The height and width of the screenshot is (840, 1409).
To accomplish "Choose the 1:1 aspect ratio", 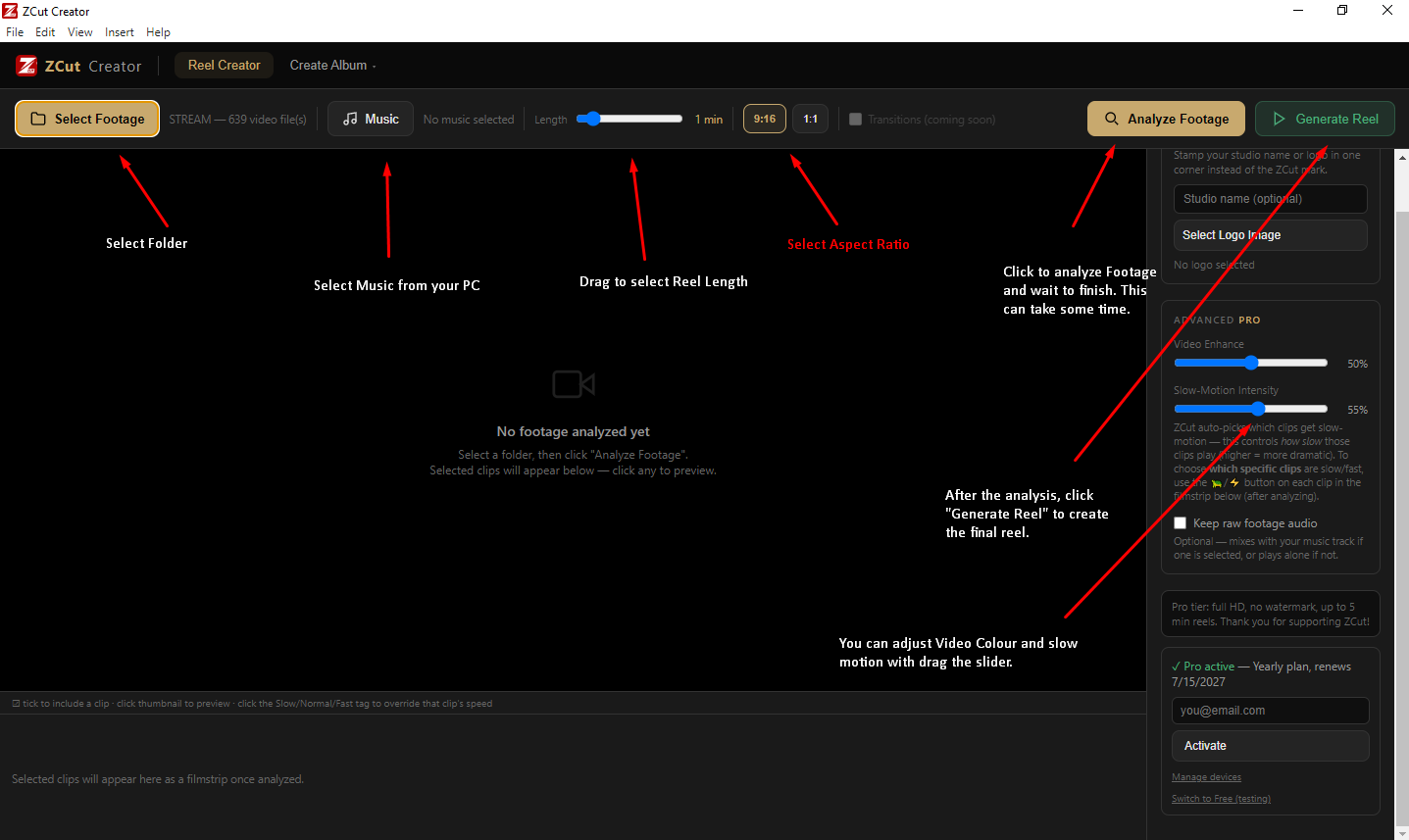I will (x=810, y=119).
